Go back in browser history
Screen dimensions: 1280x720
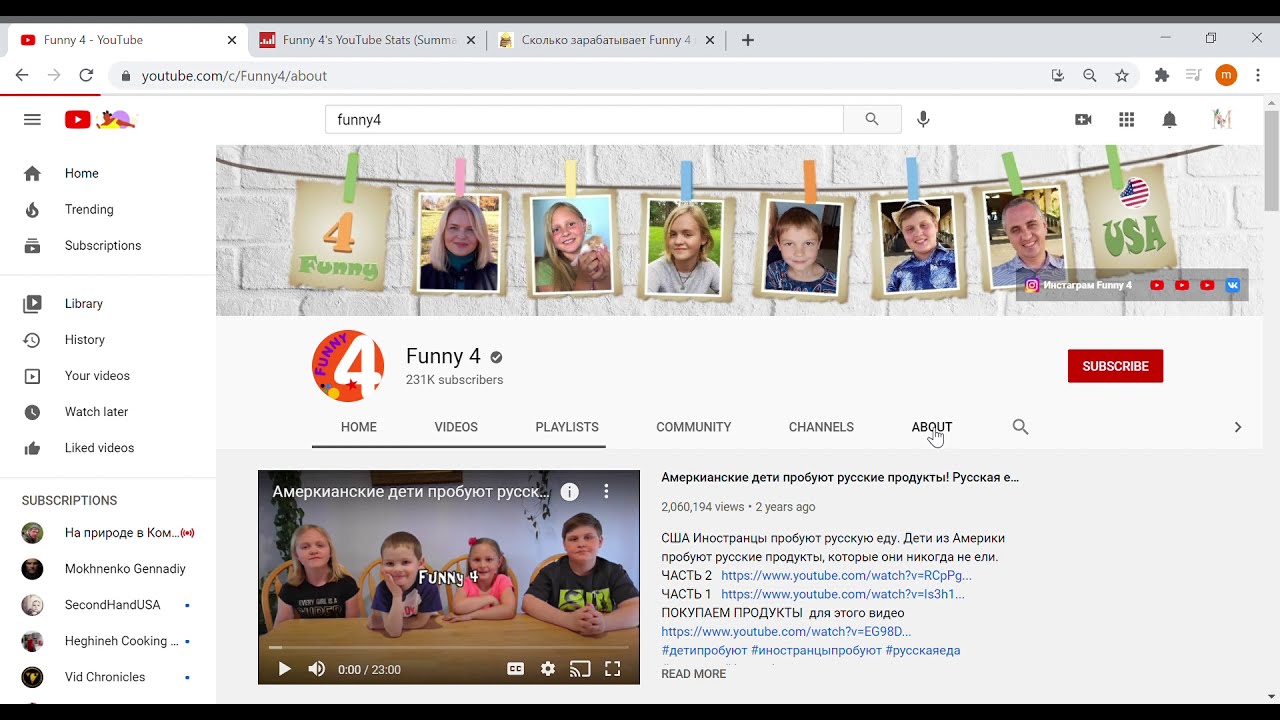coord(22,75)
